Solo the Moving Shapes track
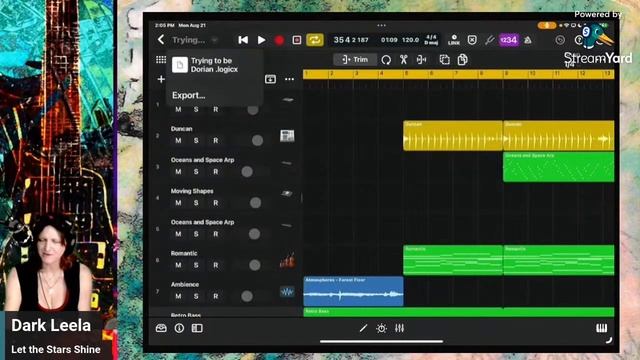 point(196,203)
